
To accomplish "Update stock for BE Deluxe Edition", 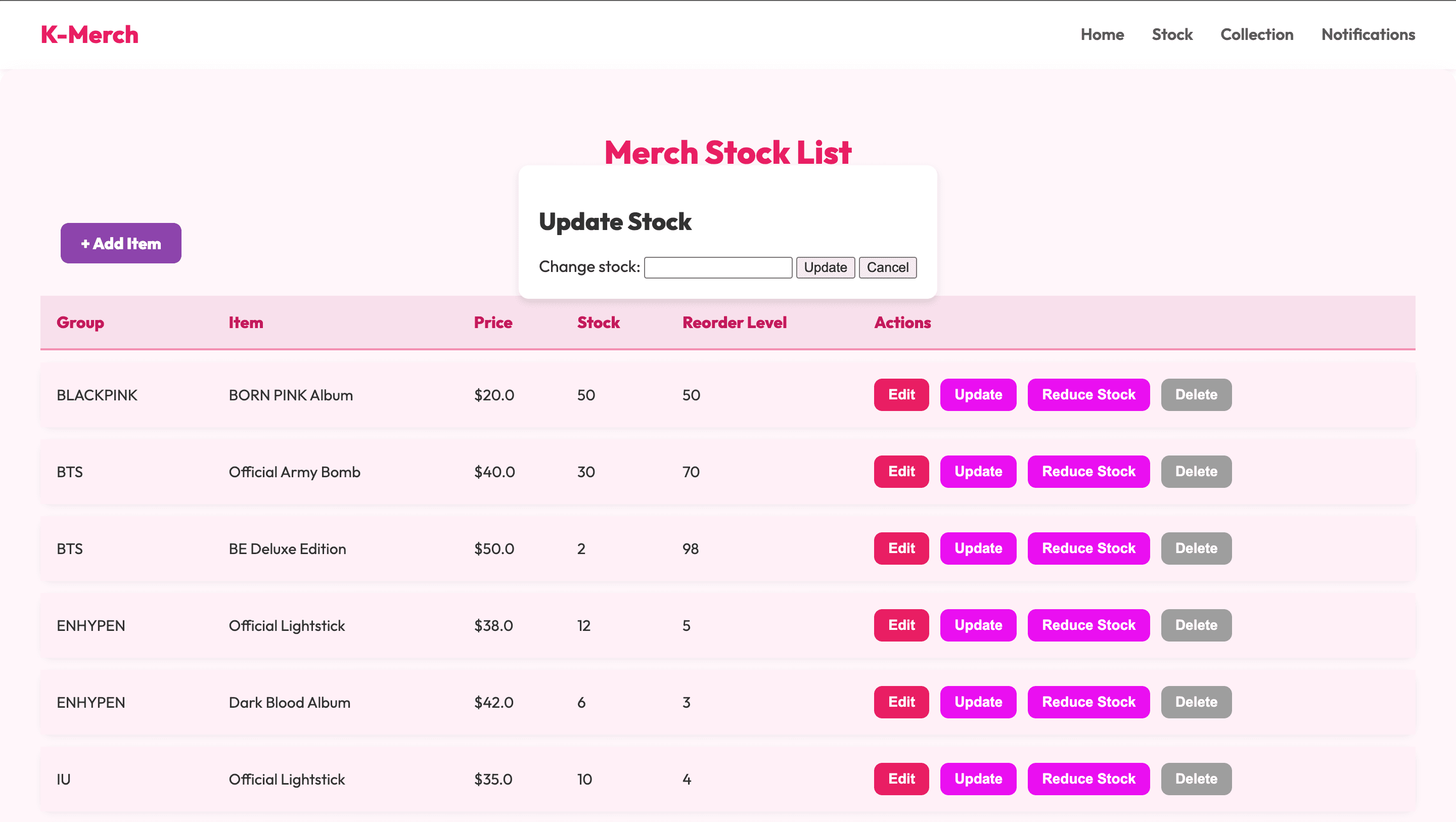I will click(x=978, y=549).
